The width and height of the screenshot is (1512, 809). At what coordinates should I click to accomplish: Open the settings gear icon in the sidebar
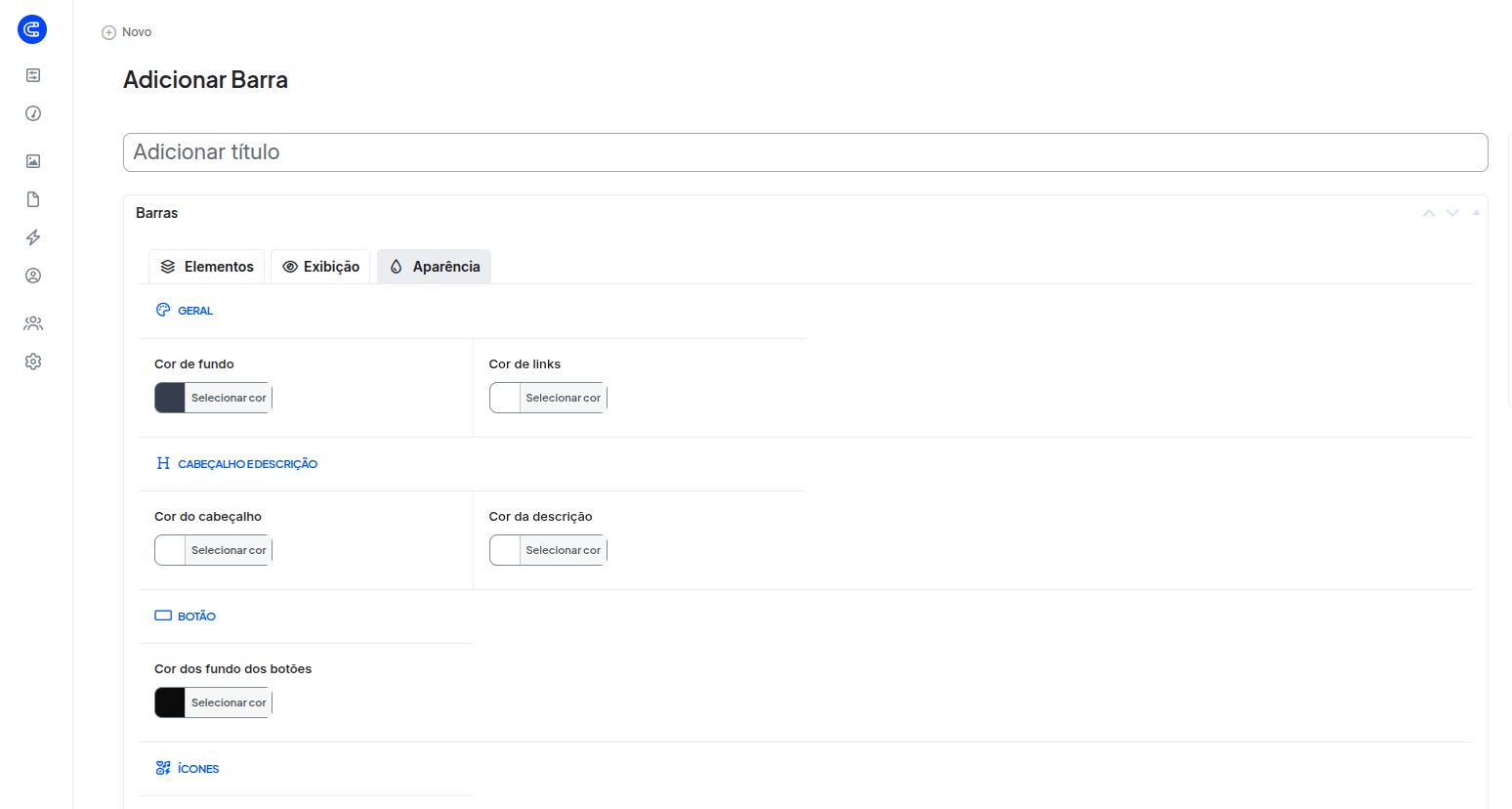coord(33,362)
